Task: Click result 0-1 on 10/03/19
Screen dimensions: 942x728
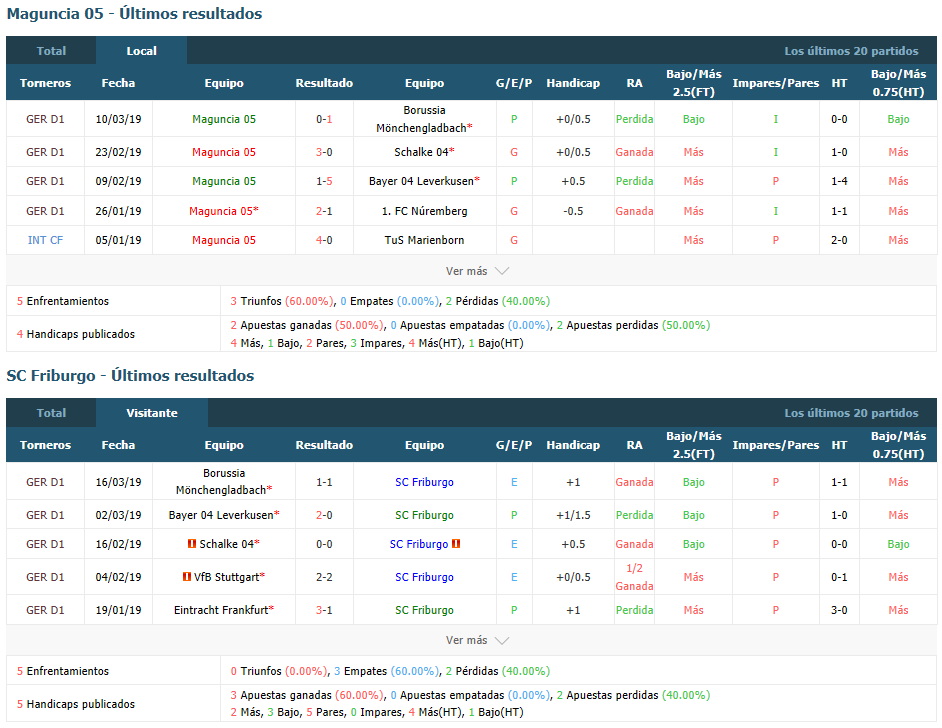Action: (324, 120)
